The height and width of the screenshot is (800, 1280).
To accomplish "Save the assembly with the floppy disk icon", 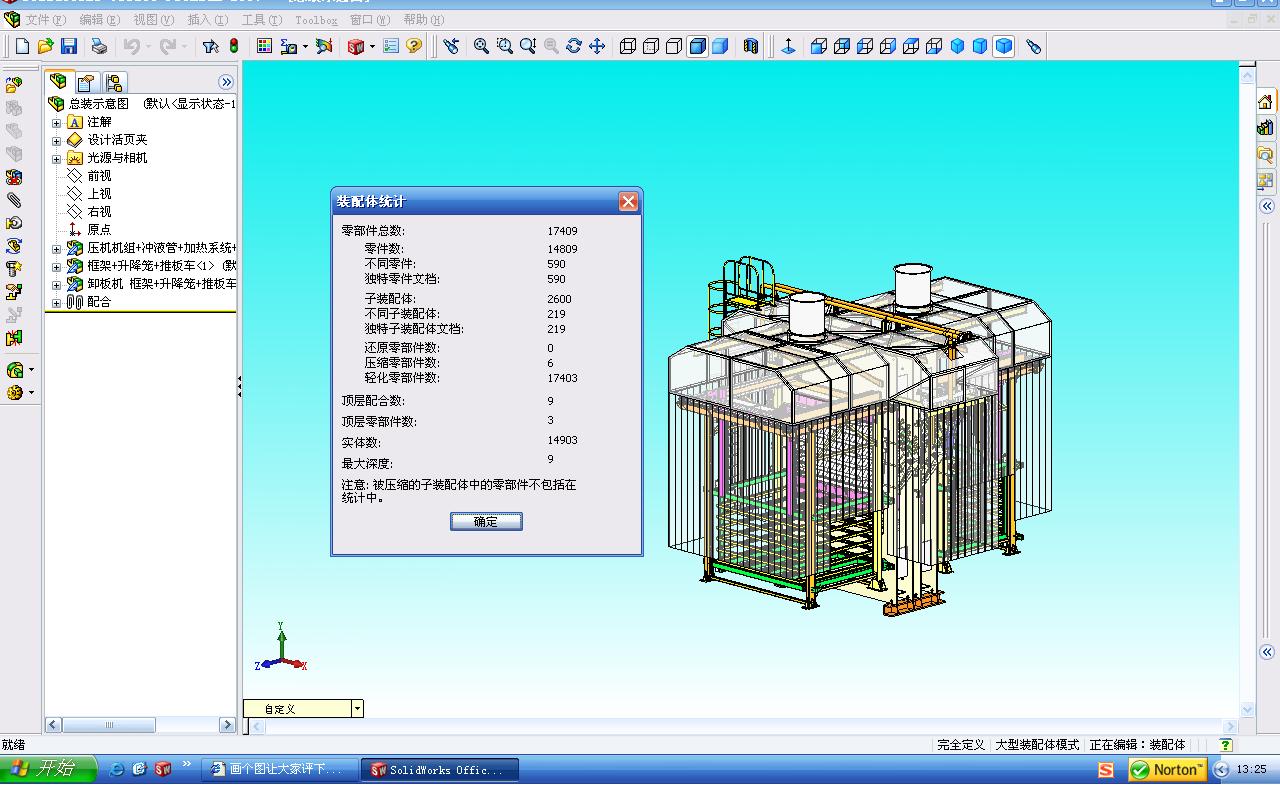I will pos(69,46).
